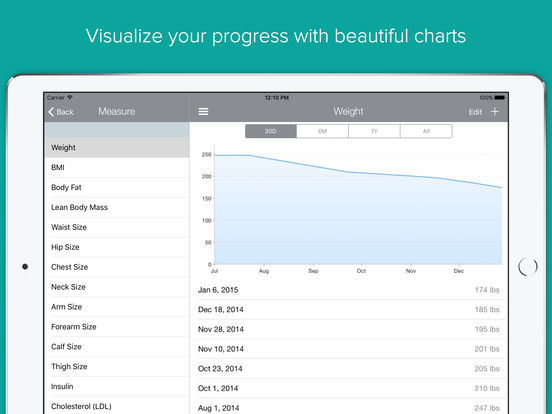Tap the Wi-Fi carrier status icon

click(69, 97)
